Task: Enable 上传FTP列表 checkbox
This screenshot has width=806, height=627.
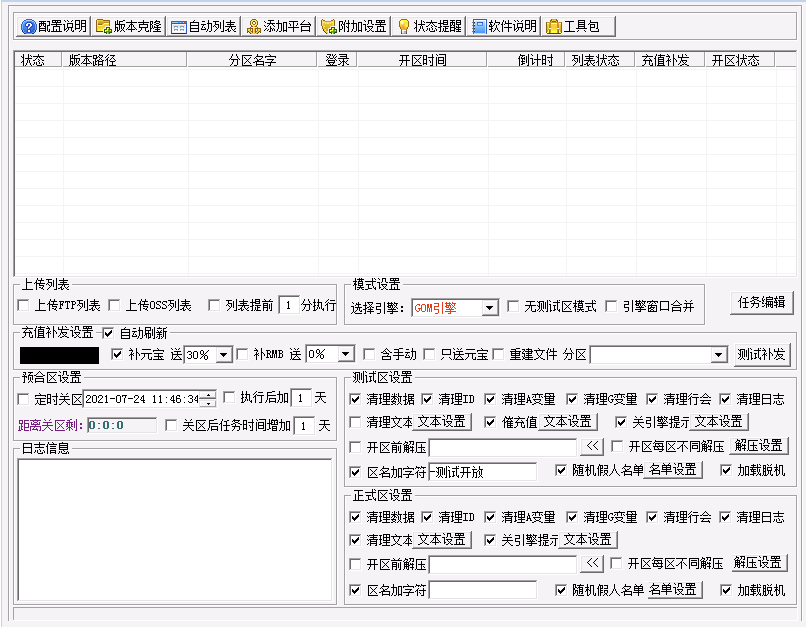Action: coord(23,305)
